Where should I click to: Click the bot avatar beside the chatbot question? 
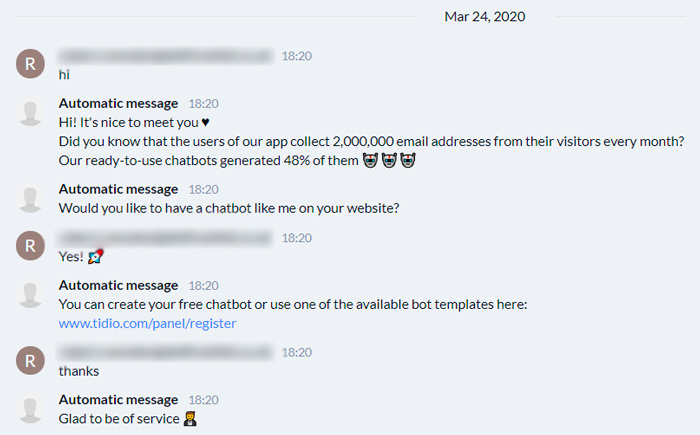(x=30, y=199)
